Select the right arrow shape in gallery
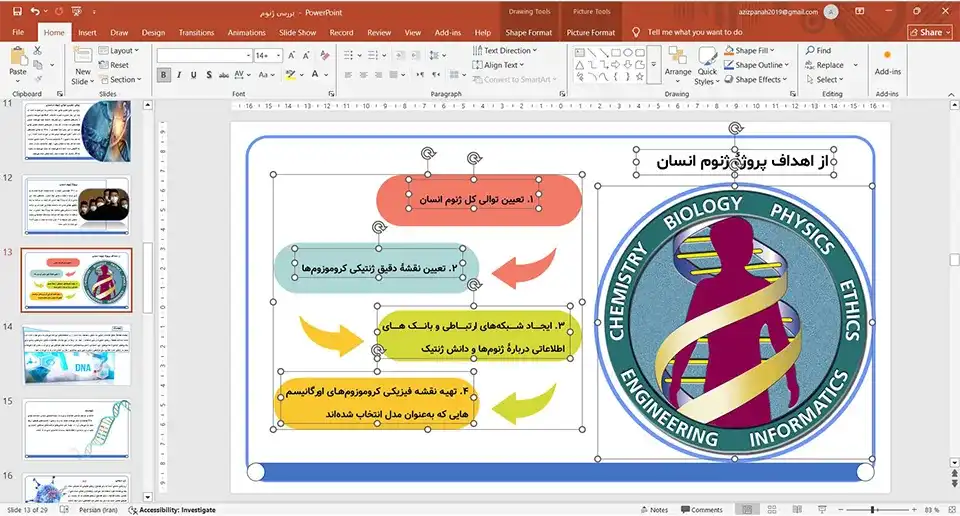 coord(615,64)
